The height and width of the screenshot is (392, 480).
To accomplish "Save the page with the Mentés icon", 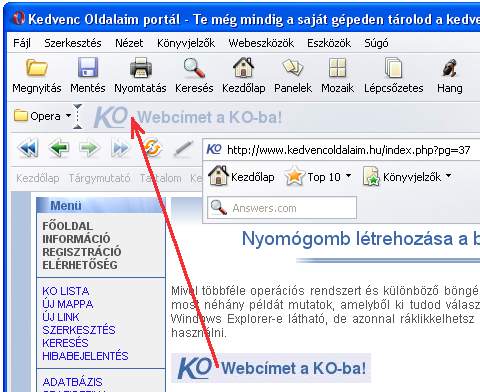I will (88, 67).
